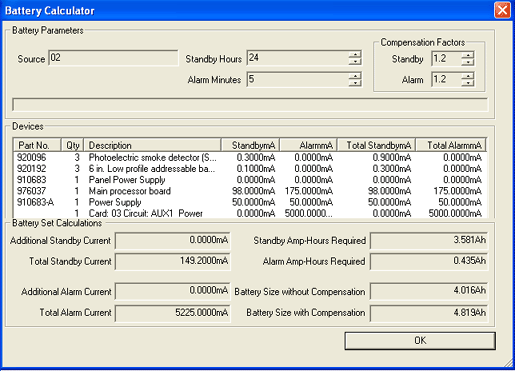Select the 910683-A Power Supply row

pyautogui.click(x=250, y=202)
